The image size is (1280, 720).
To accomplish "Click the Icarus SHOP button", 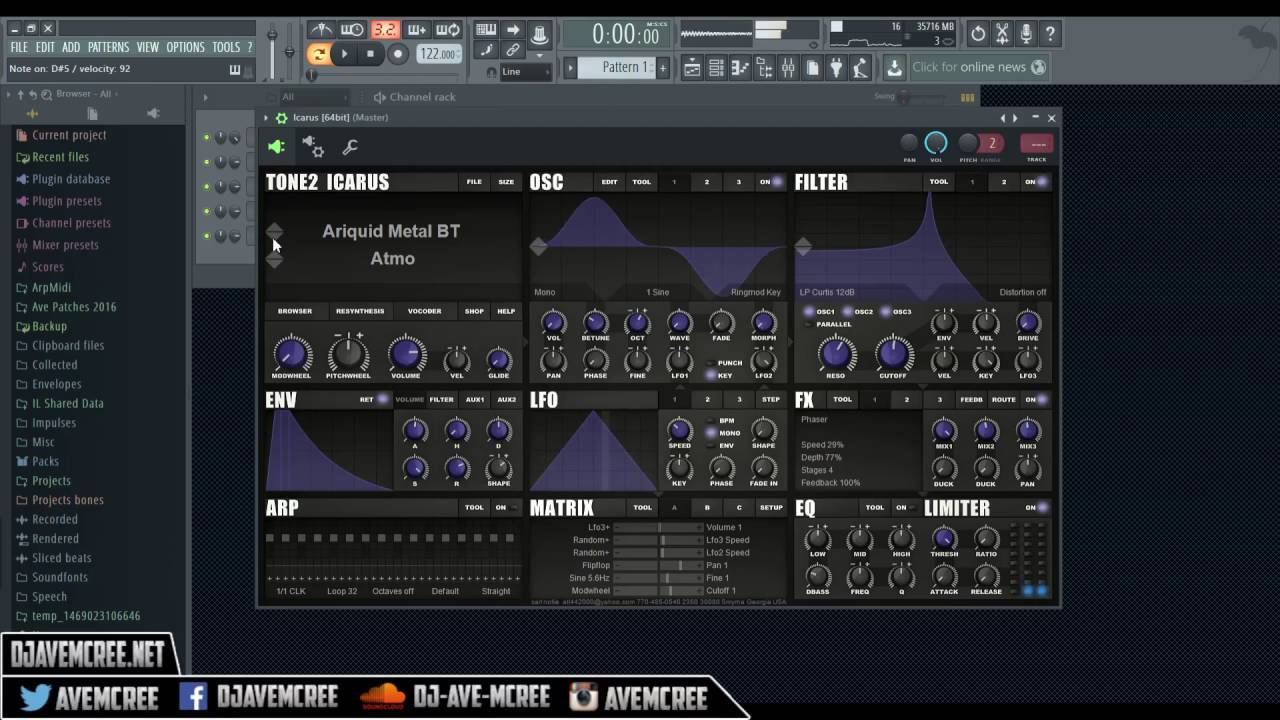I will [474, 311].
